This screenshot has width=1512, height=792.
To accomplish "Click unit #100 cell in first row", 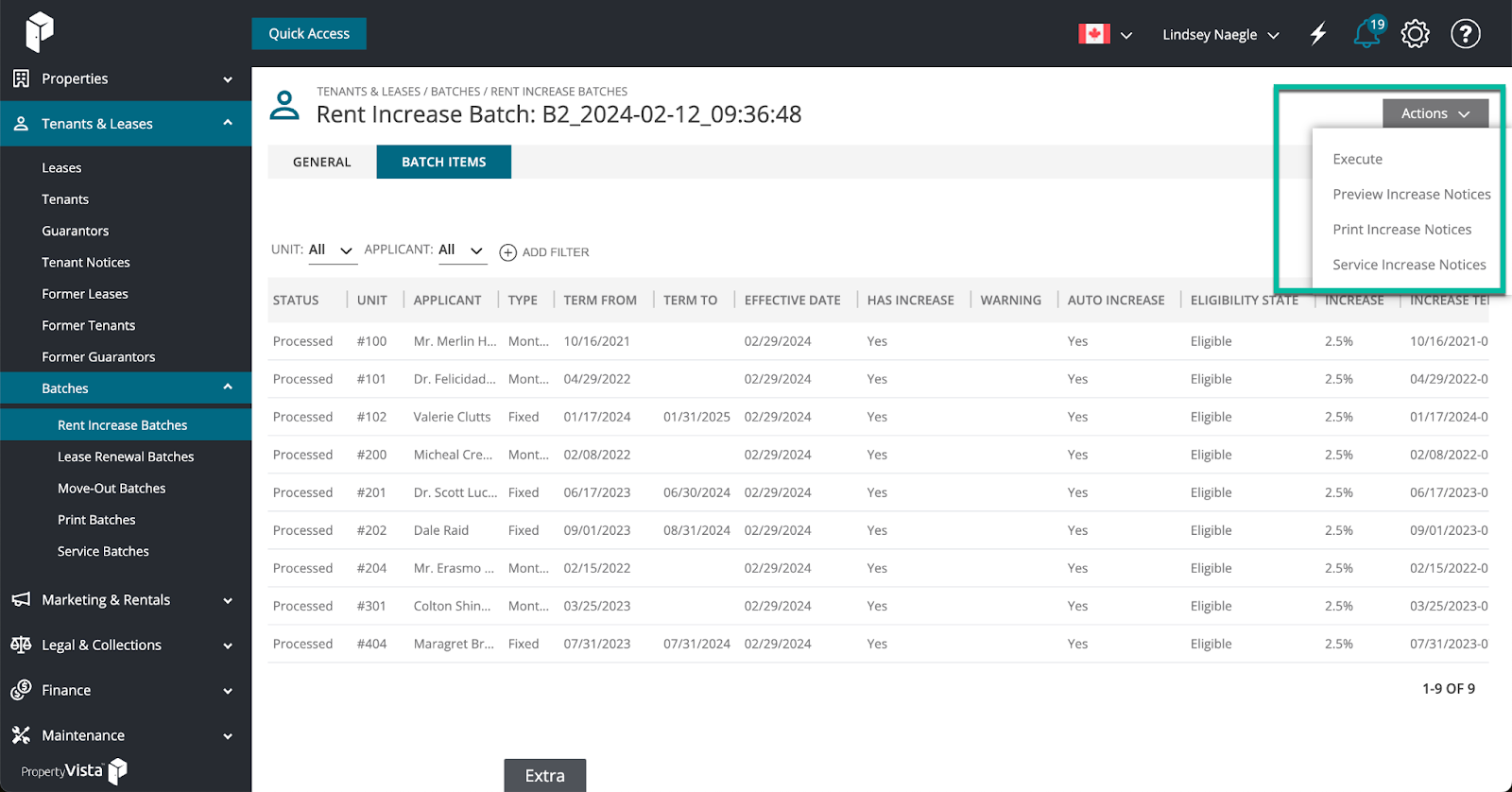I will (371, 341).
